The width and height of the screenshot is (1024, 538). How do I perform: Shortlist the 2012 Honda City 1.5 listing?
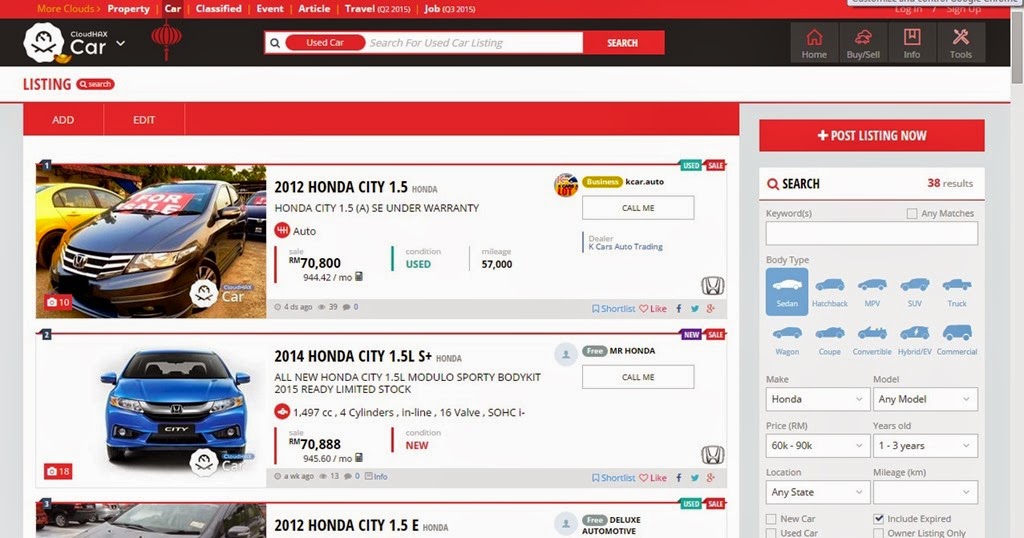point(613,309)
